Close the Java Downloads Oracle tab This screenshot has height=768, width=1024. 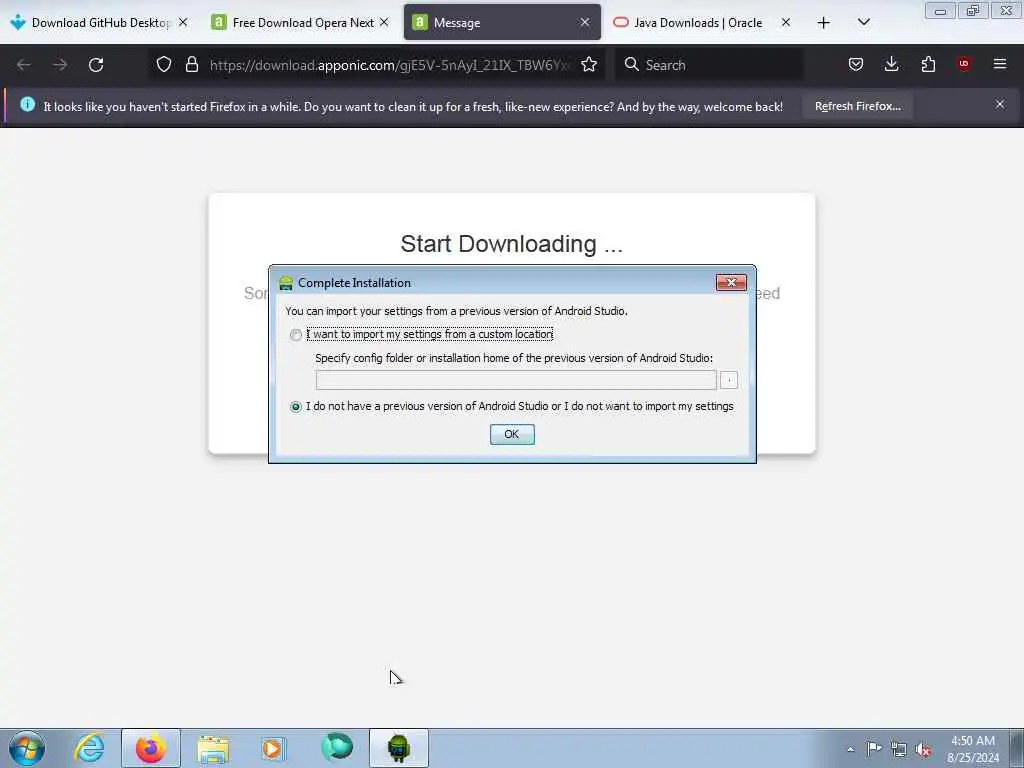(x=786, y=22)
